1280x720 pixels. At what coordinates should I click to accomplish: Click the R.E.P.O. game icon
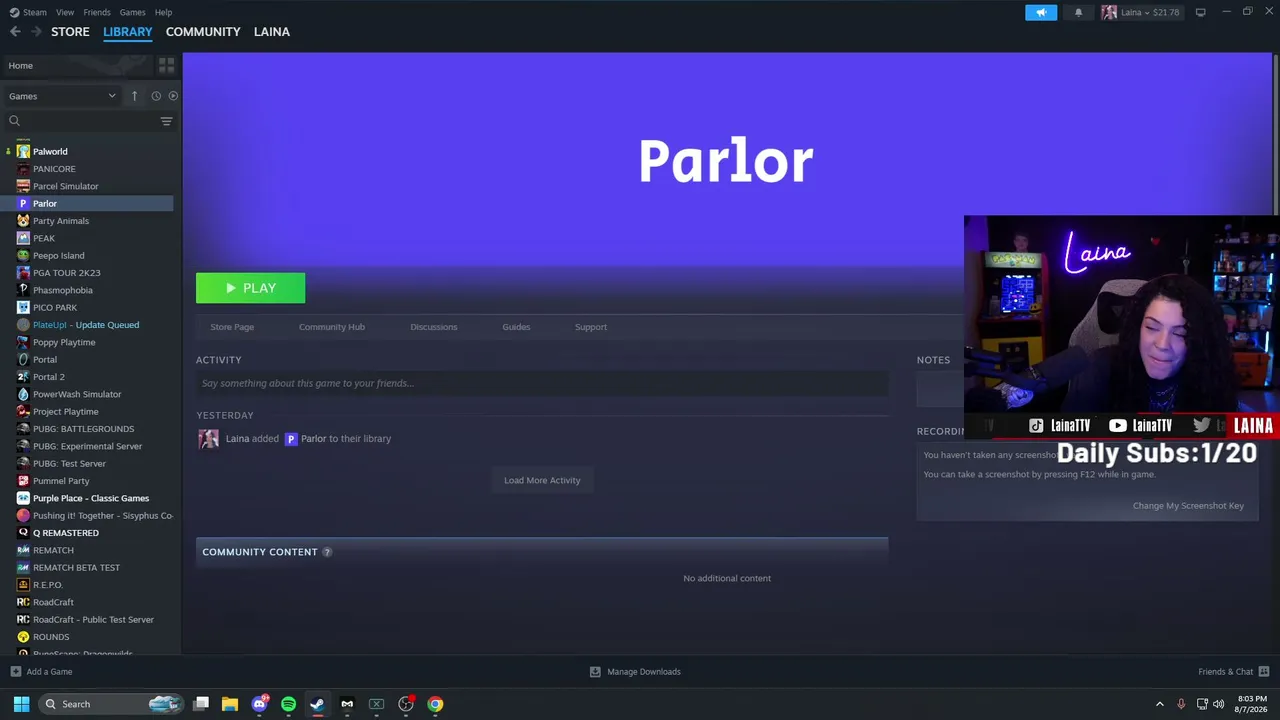(x=23, y=585)
